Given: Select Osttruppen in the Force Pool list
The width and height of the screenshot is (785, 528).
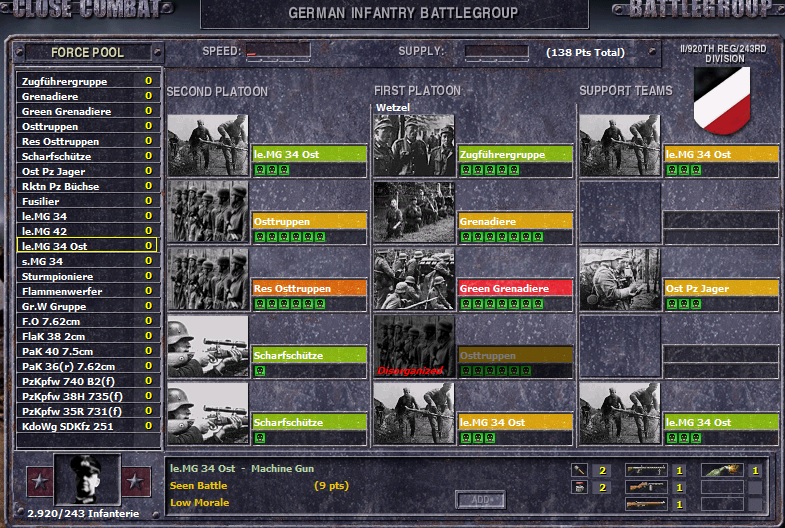Looking at the screenshot, I should (87, 126).
